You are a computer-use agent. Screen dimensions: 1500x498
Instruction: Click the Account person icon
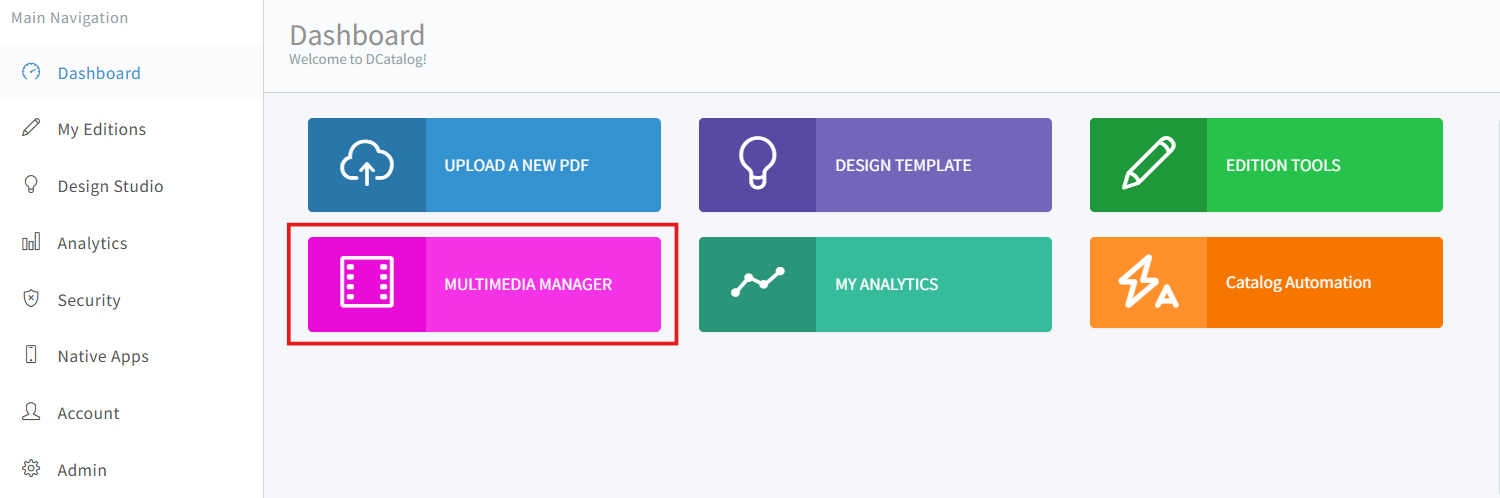click(31, 413)
